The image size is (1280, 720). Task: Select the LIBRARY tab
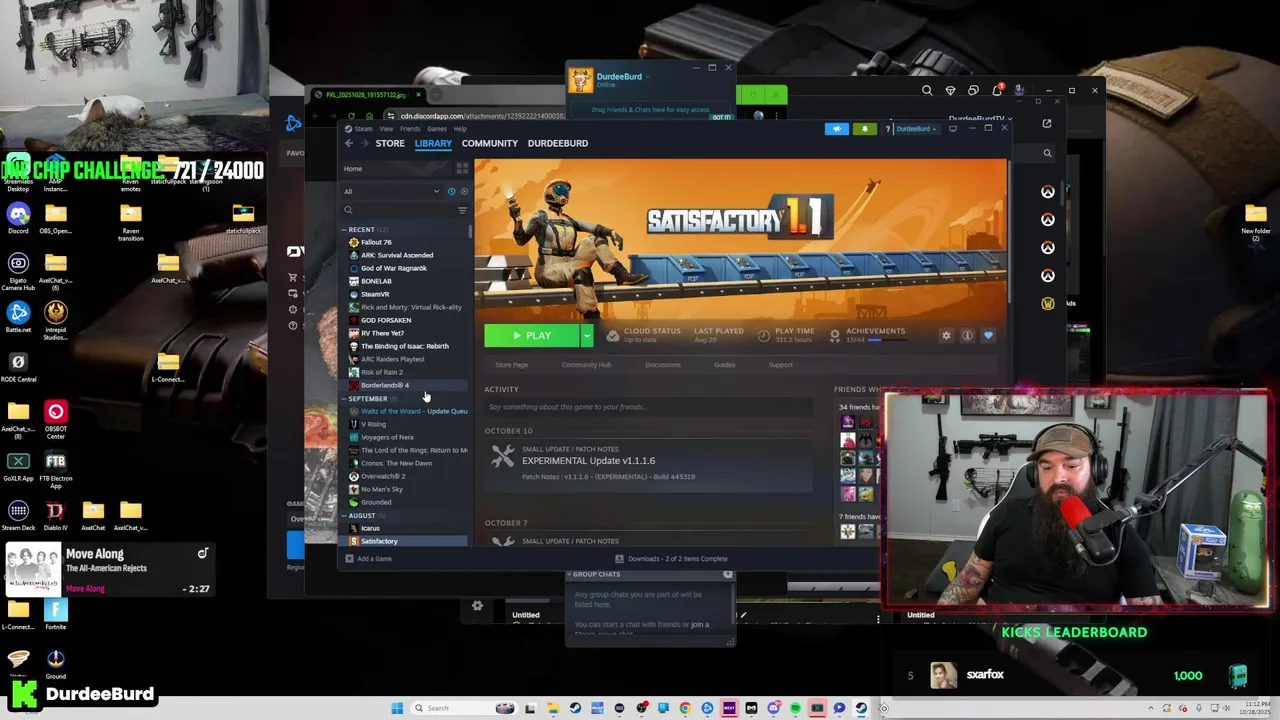click(x=433, y=143)
